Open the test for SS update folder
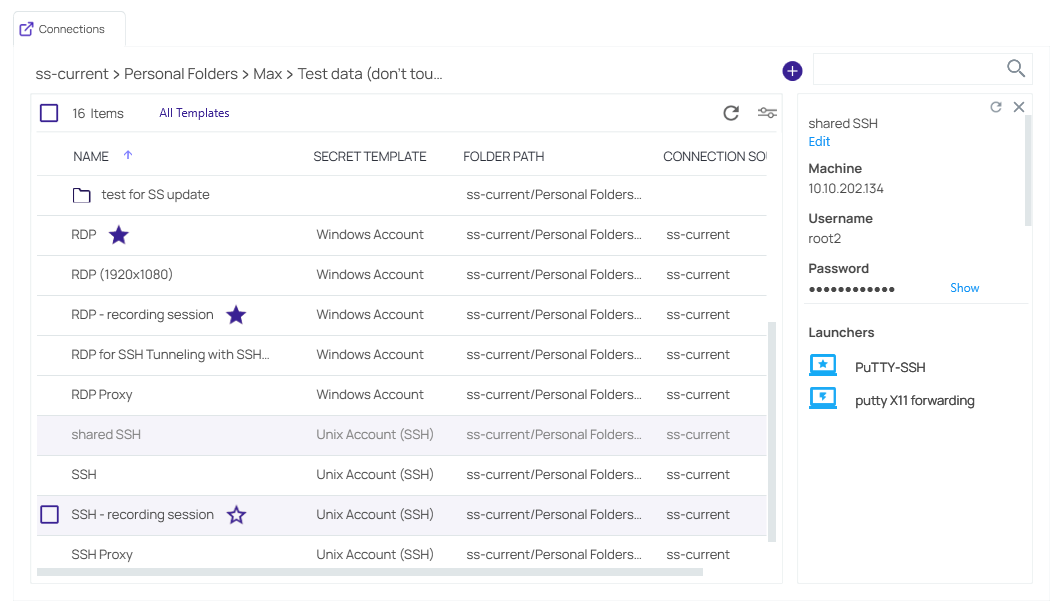 155,195
